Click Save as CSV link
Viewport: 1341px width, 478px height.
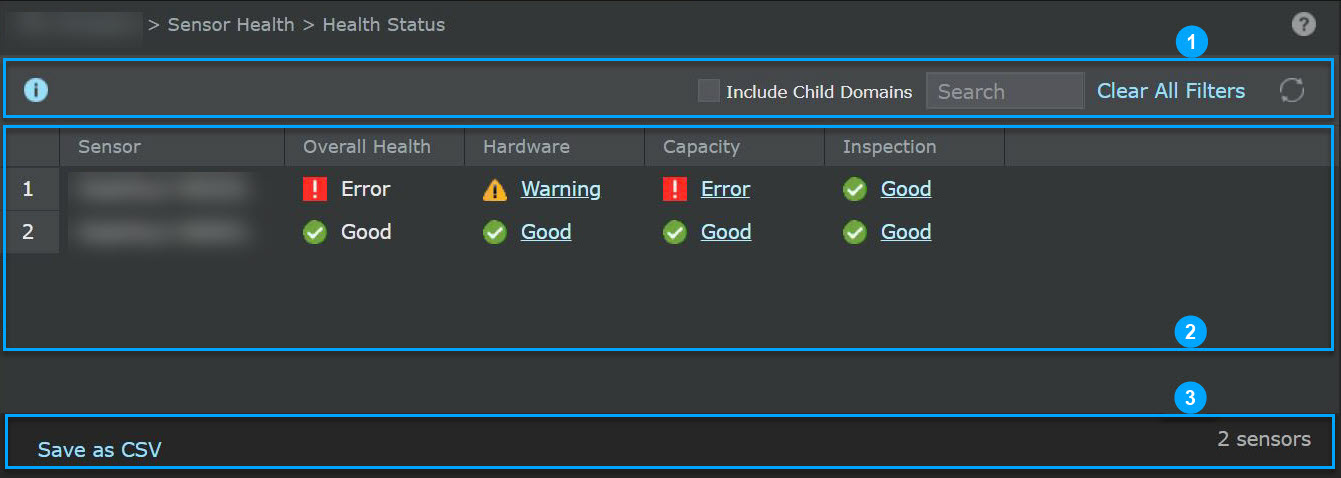coord(99,450)
